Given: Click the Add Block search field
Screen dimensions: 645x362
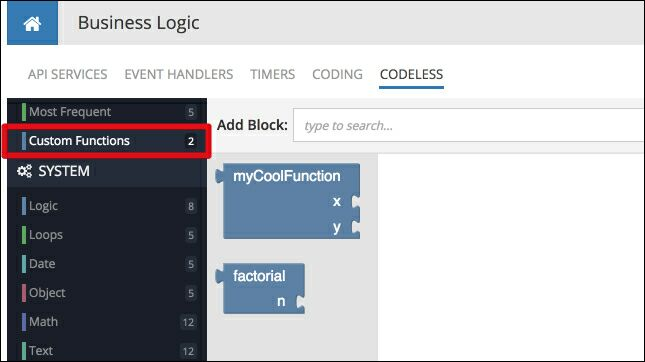Looking at the screenshot, I should click(468, 125).
